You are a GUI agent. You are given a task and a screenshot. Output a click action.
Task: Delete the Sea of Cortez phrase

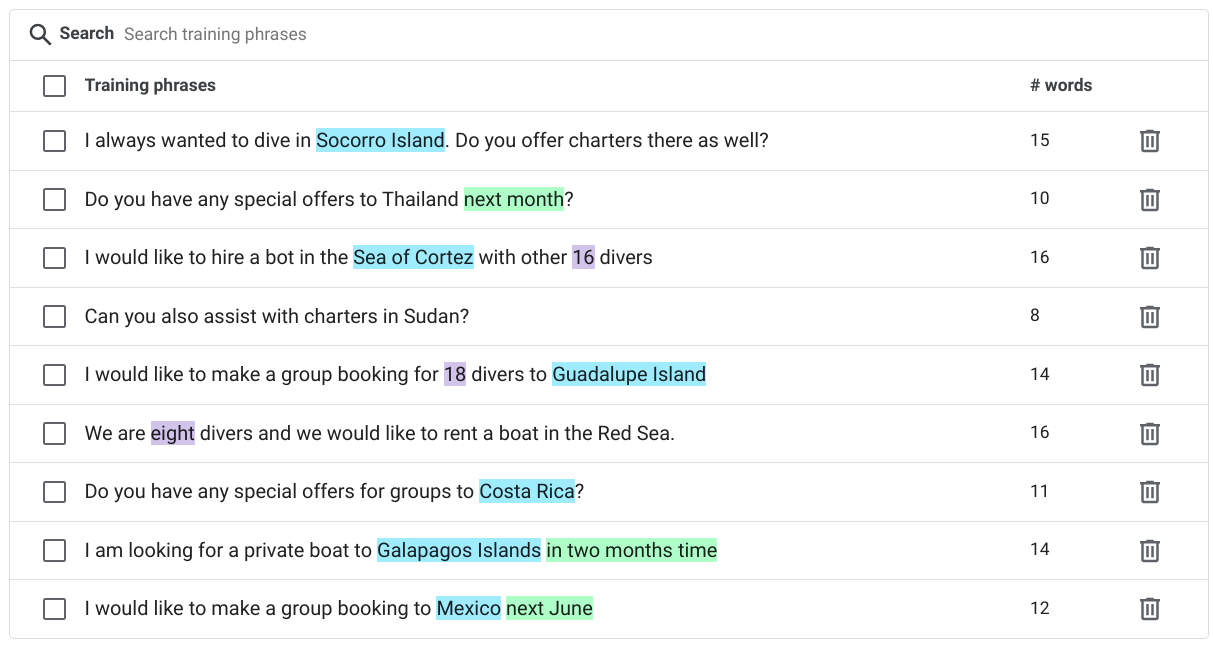[1149, 258]
